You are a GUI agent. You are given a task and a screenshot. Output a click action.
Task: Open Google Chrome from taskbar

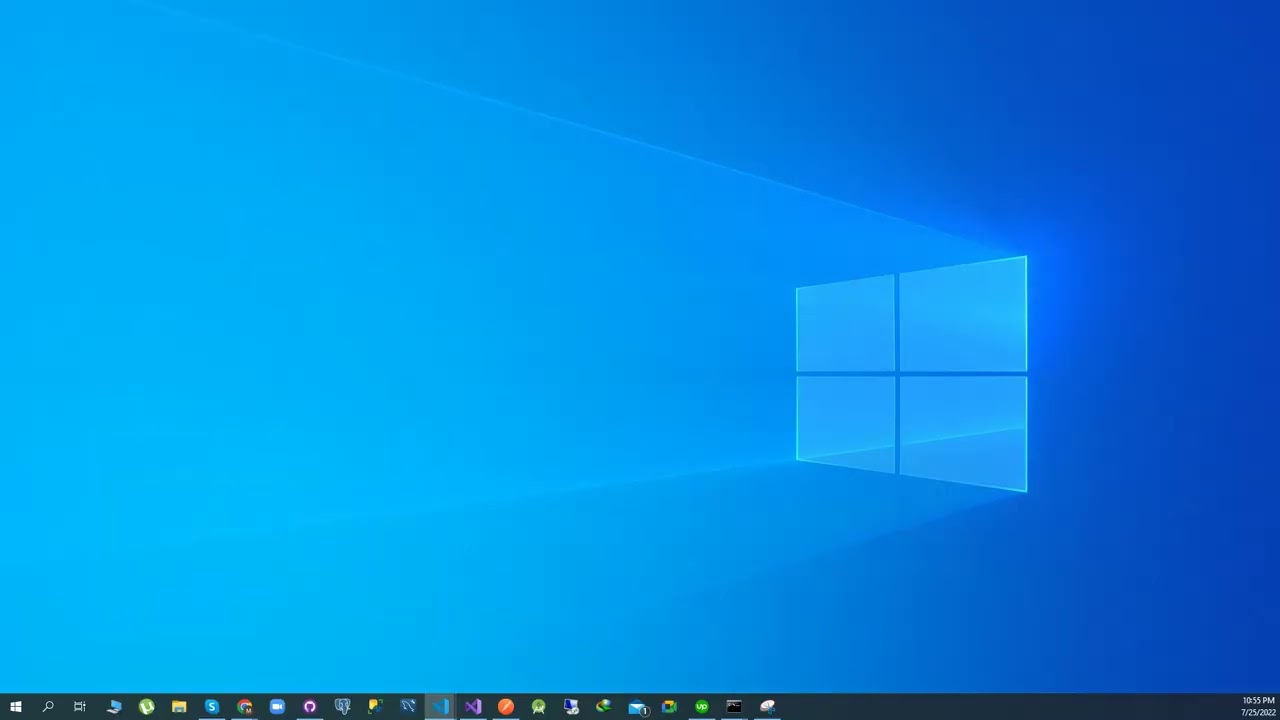click(245, 707)
